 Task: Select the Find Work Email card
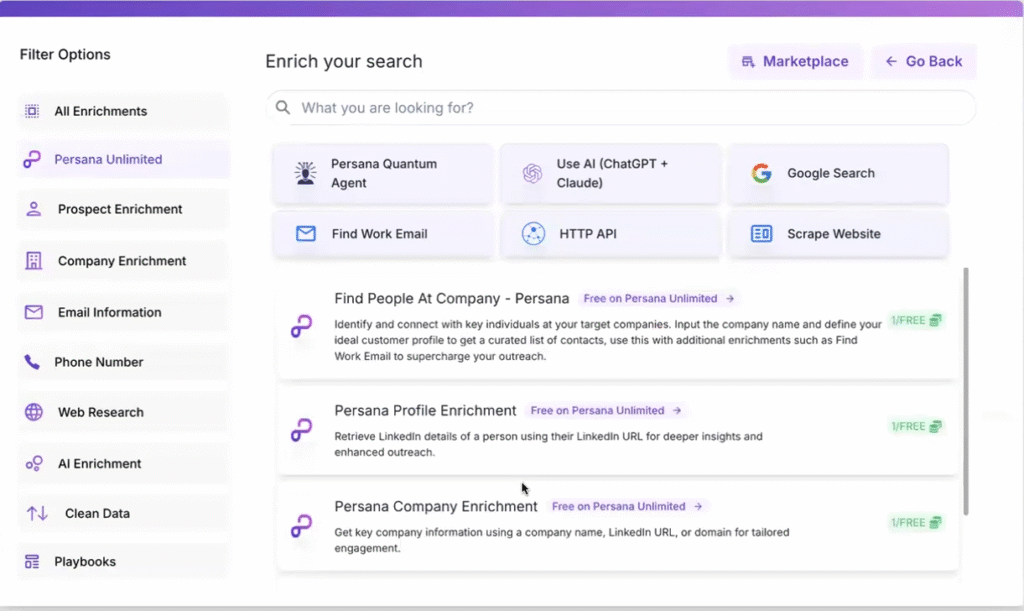click(x=383, y=234)
